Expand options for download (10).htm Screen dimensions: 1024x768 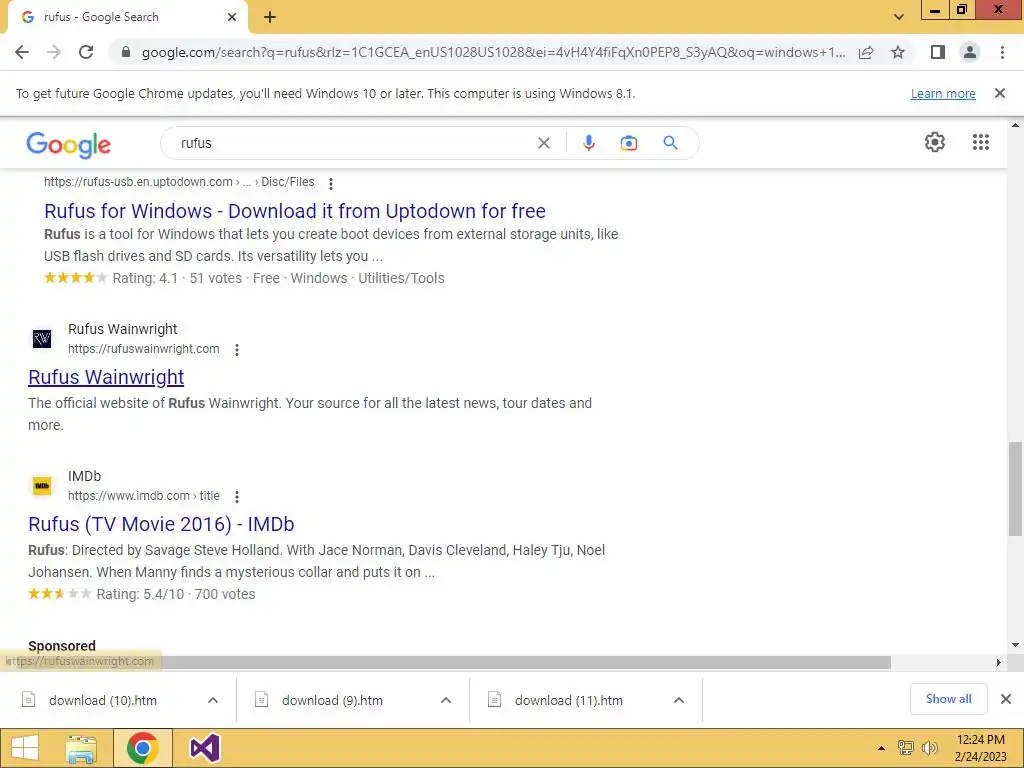coord(213,700)
